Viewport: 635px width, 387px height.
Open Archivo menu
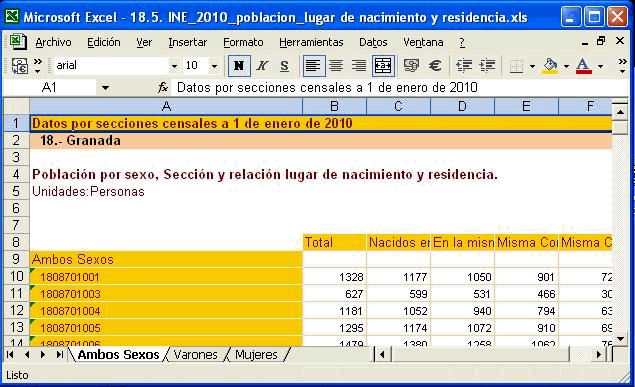(53, 42)
